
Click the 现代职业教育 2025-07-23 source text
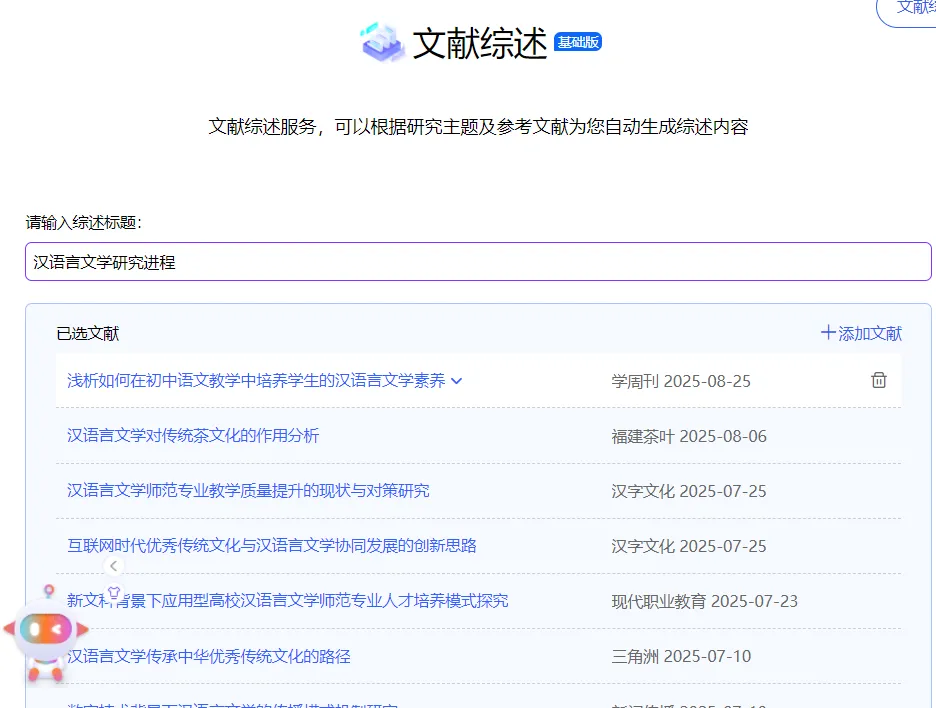point(704,601)
